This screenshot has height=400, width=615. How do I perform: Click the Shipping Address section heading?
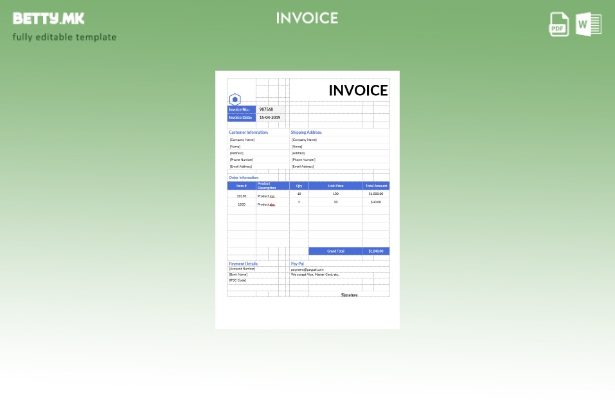(306, 132)
